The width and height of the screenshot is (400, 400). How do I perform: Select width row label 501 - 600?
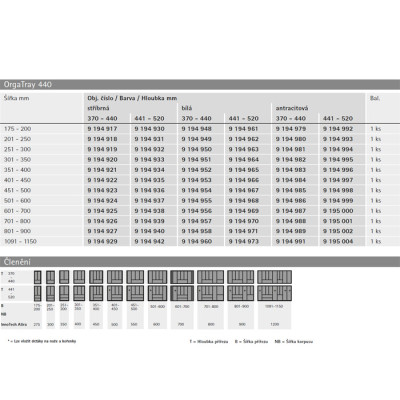[x=17, y=201]
